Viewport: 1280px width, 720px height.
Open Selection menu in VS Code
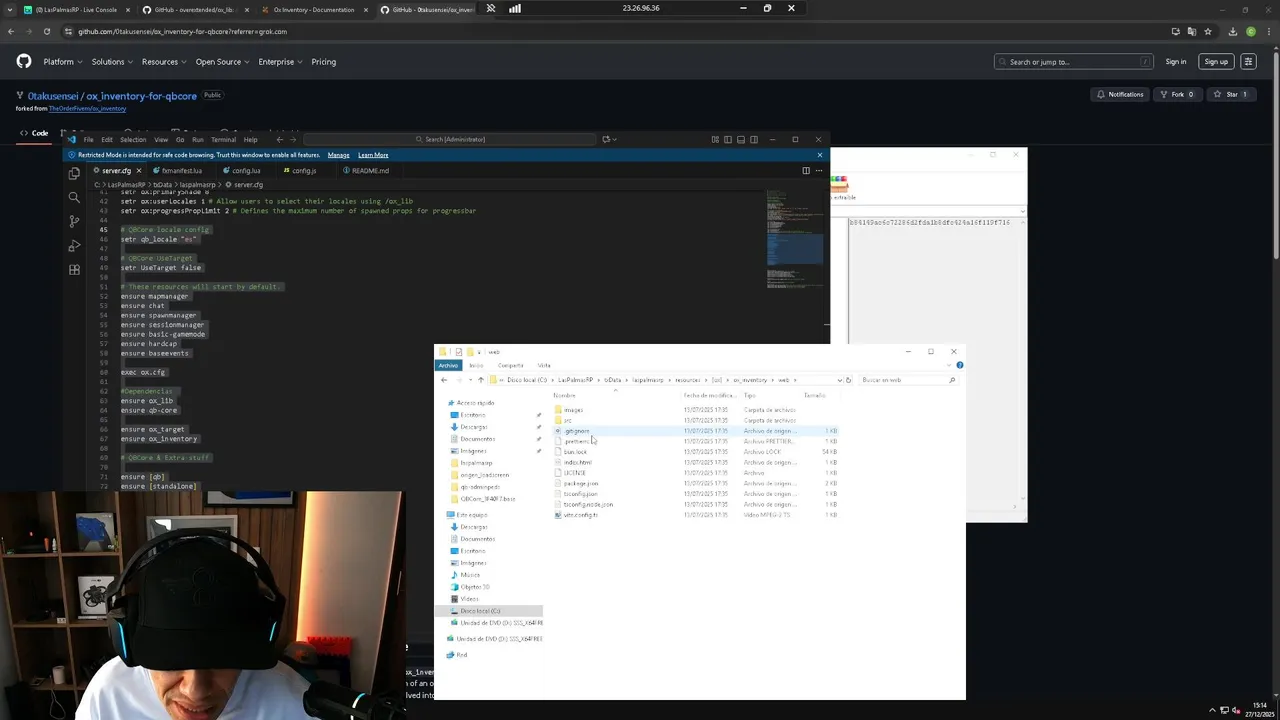click(133, 139)
